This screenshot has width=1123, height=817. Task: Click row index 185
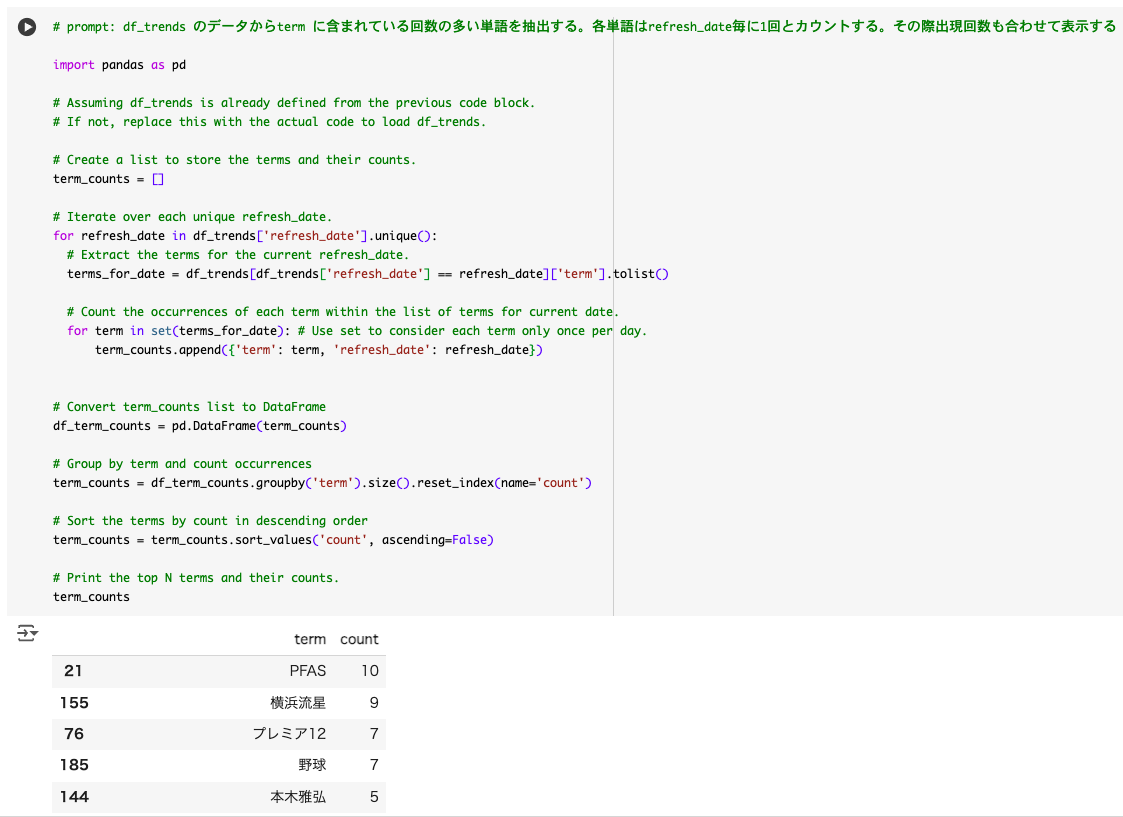click(x=74, y=765)
